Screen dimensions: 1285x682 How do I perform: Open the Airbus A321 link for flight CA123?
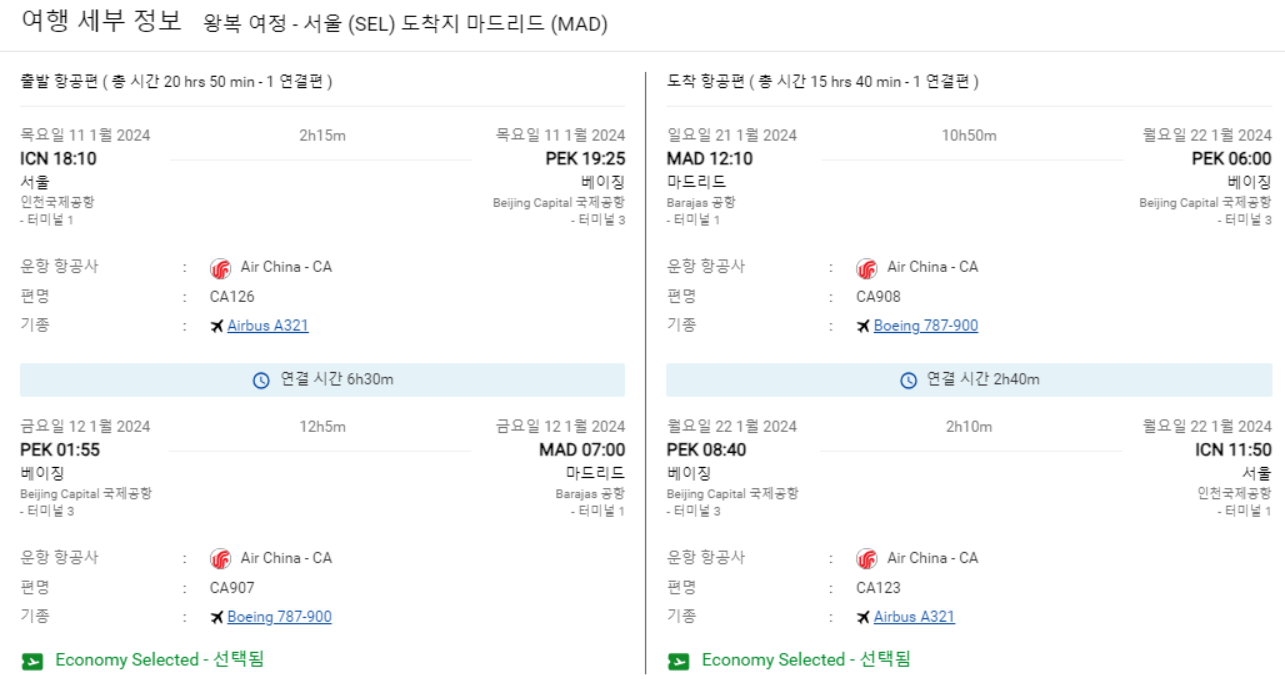pyautogui.click(x=914, y=617)
